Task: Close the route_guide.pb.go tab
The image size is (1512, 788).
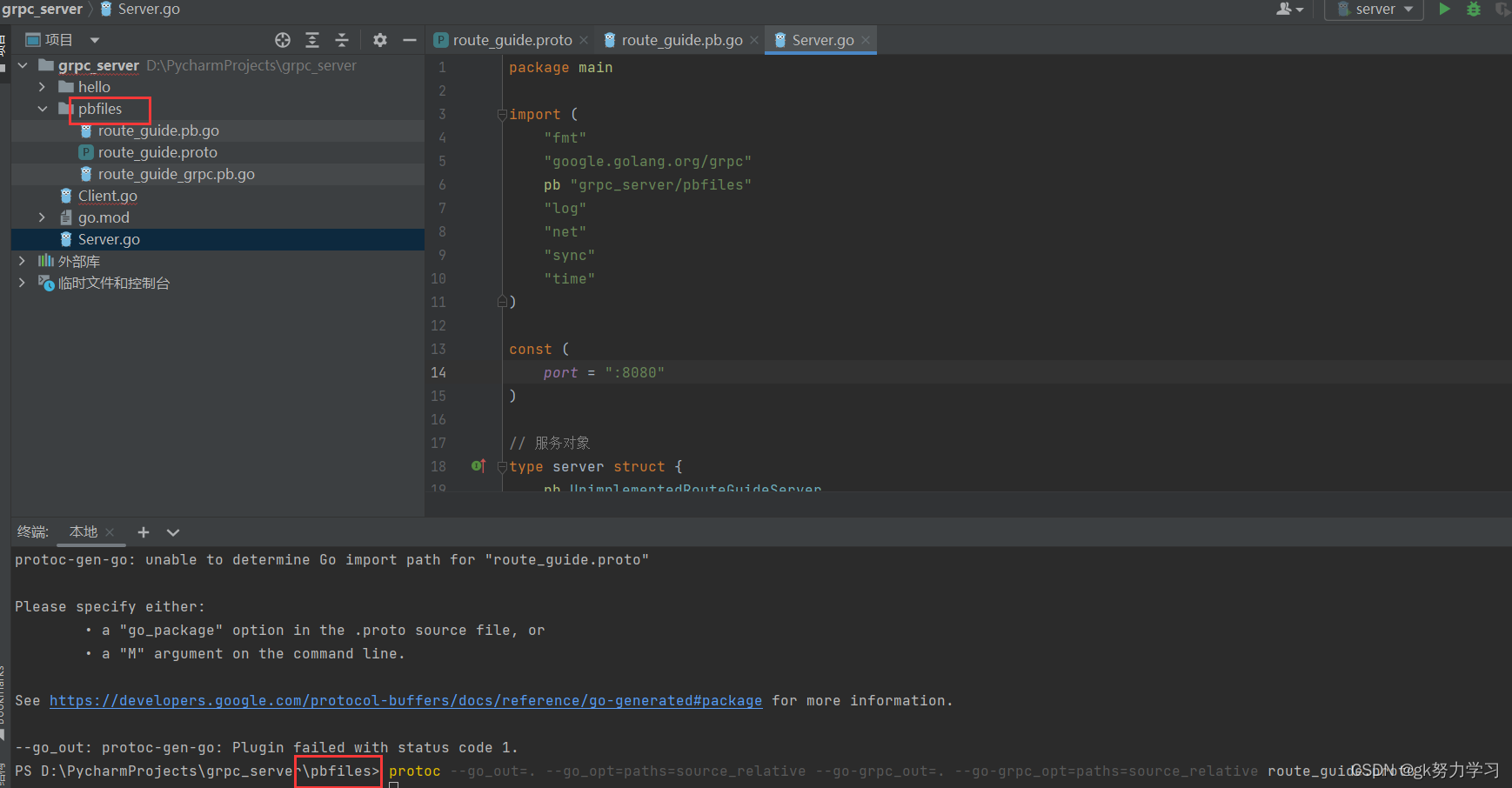Action: (x=754, y=40)
